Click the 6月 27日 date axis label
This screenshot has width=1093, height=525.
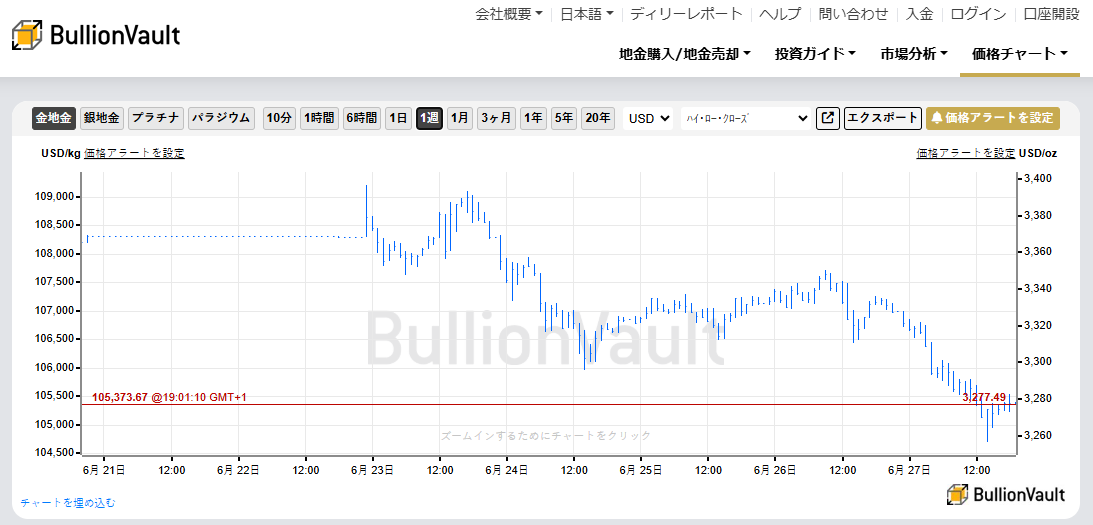pyautogui.click(x=909, y=471)
